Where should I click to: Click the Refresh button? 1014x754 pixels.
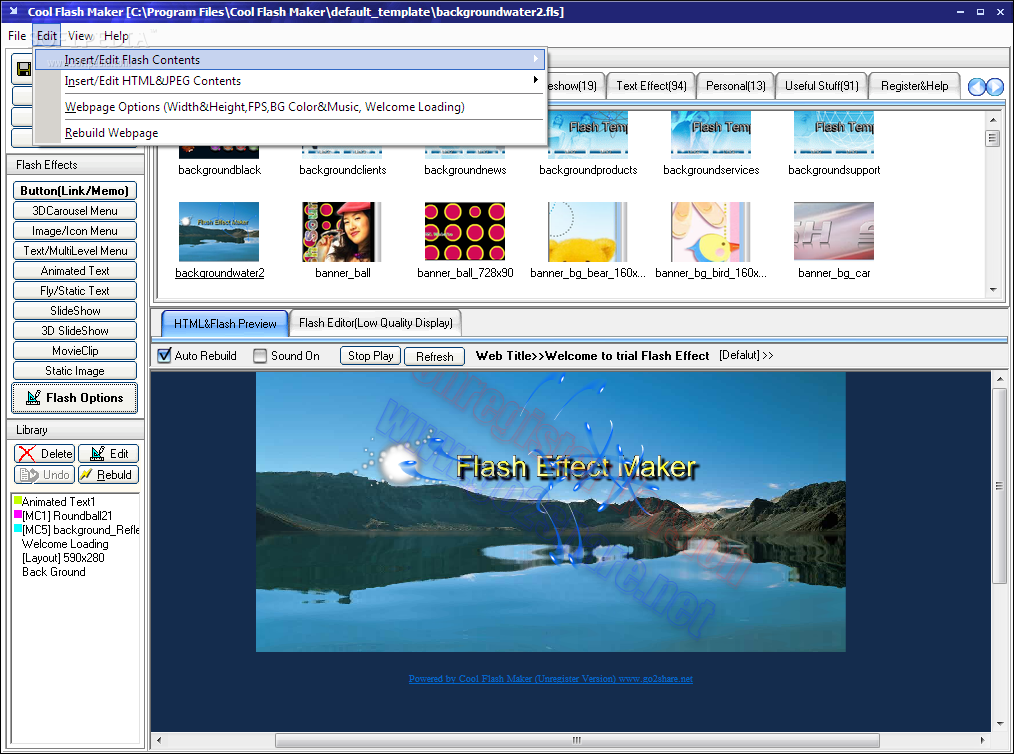(435, 356)
